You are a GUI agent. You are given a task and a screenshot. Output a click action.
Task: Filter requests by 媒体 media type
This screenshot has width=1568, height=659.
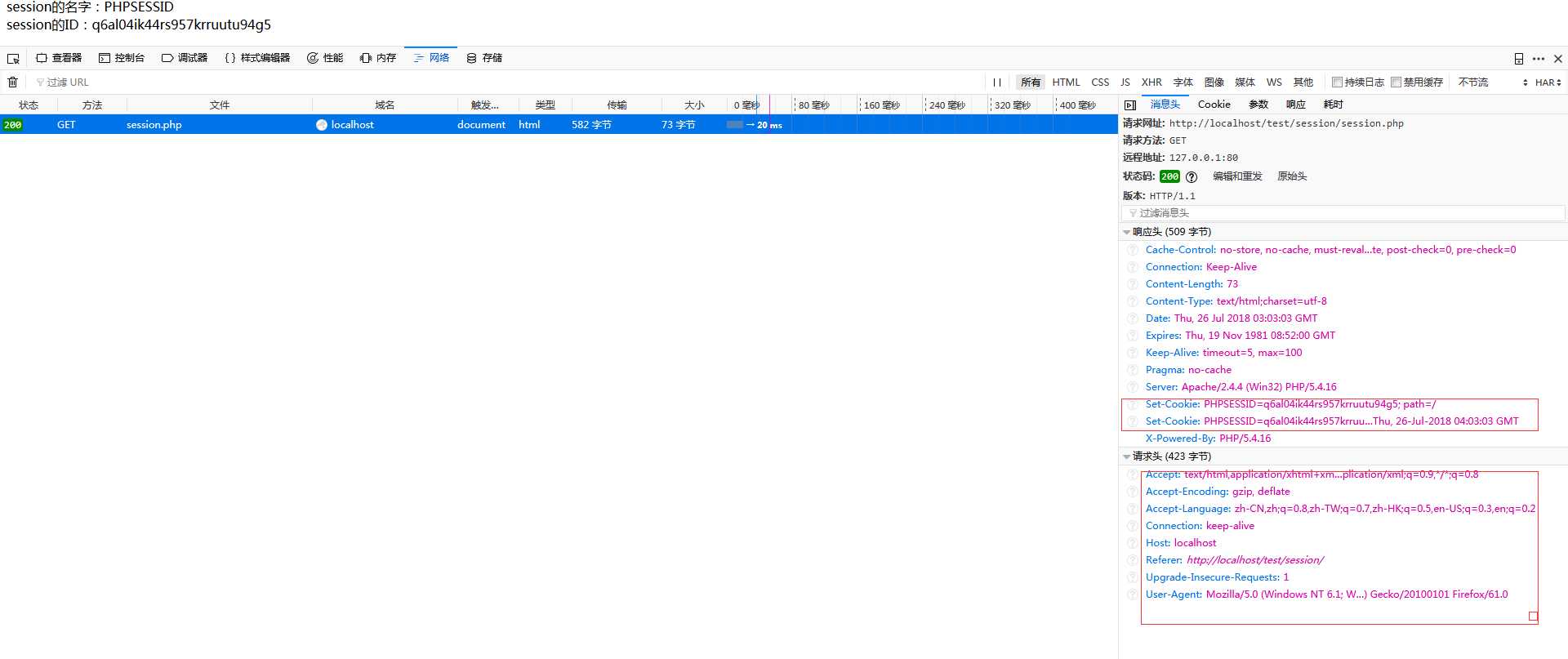(x=1245, y=82)
